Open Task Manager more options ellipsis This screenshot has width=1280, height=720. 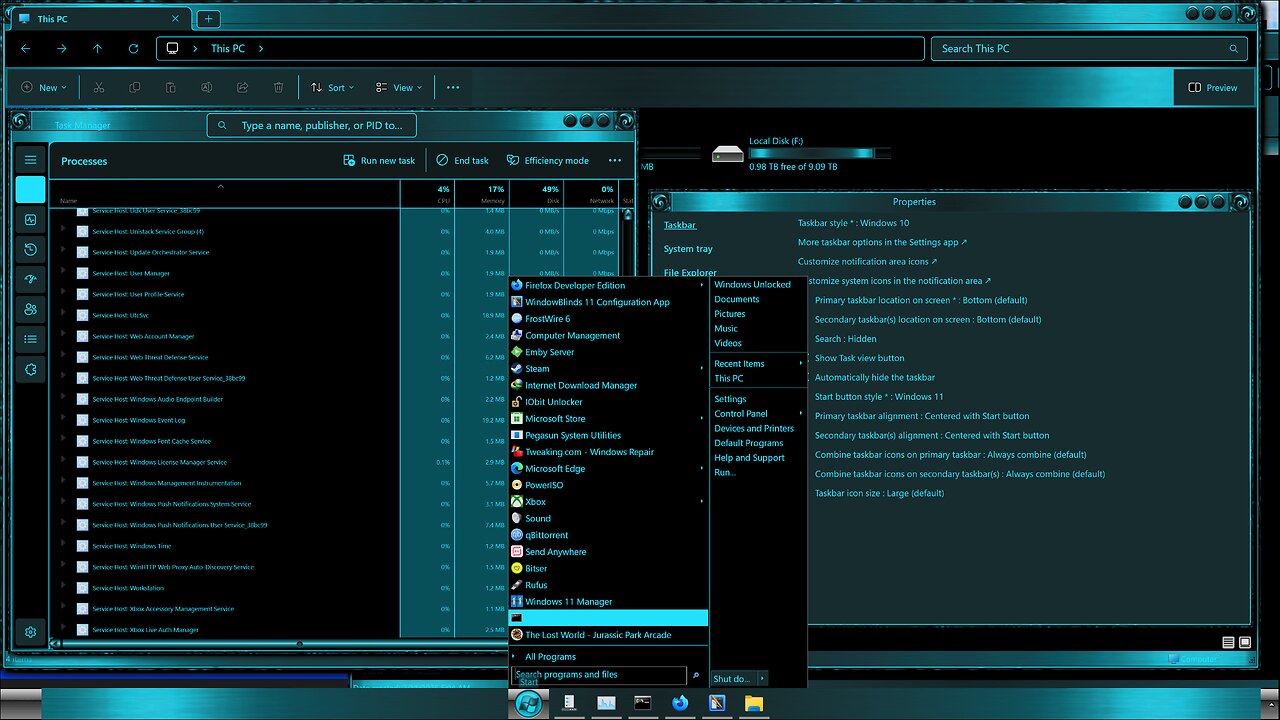point(615,160)
